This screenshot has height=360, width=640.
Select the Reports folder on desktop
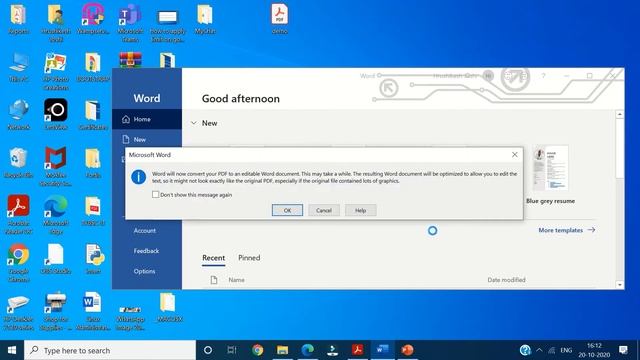[18, 18]
